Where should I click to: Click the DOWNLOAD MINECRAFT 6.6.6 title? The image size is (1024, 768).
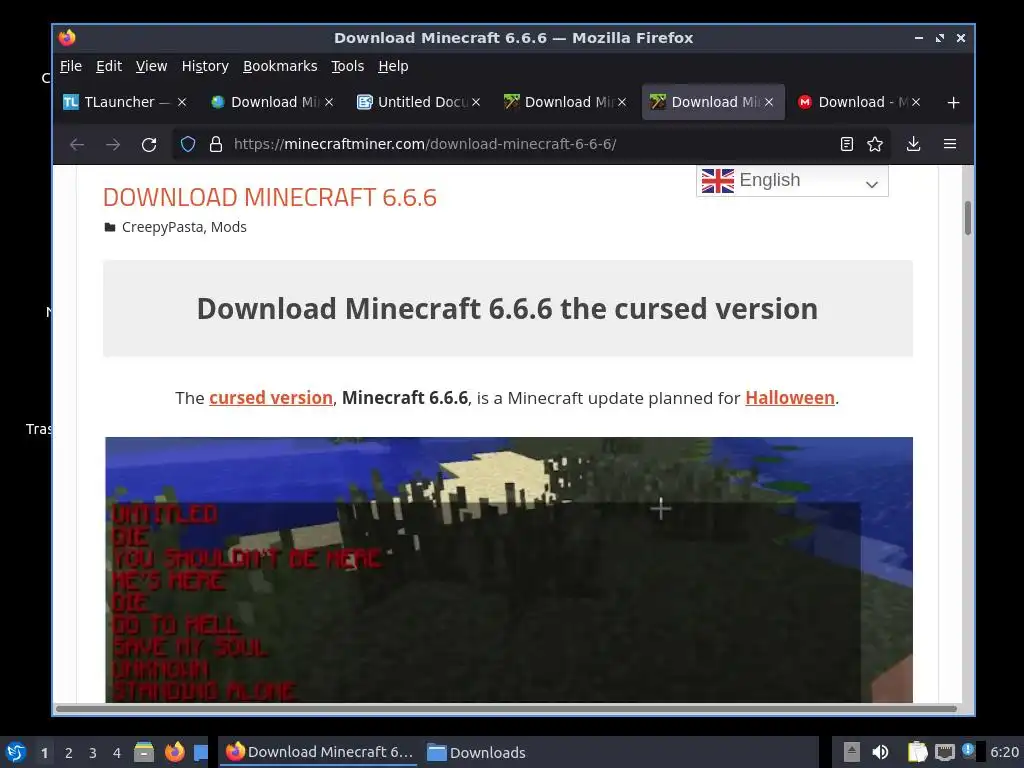[x=270, y=197]
